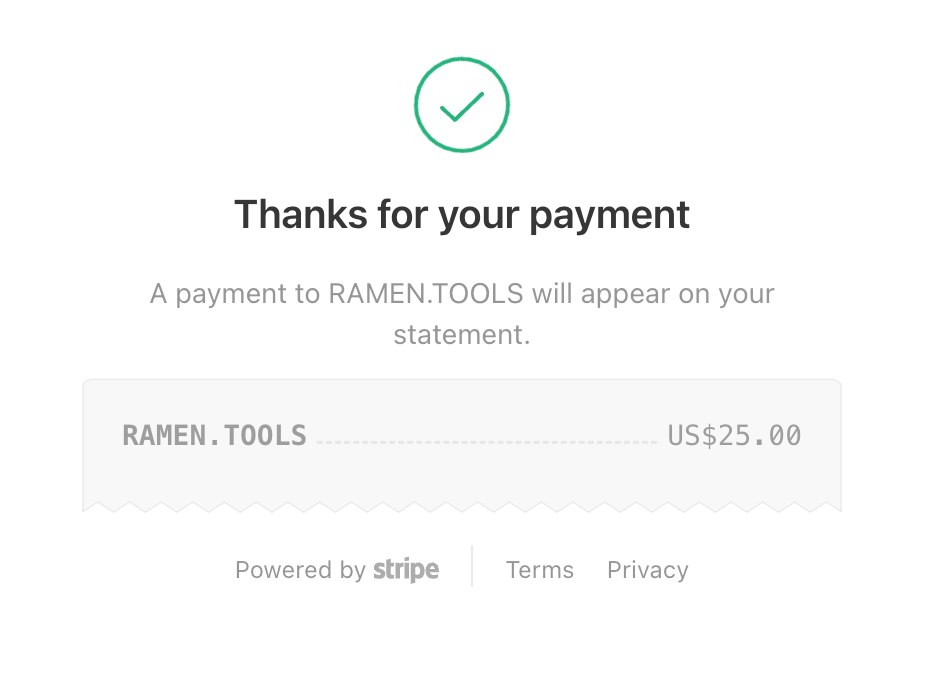
Task: Click the "Thanks for your payment" heading
Action: (462, 214)
